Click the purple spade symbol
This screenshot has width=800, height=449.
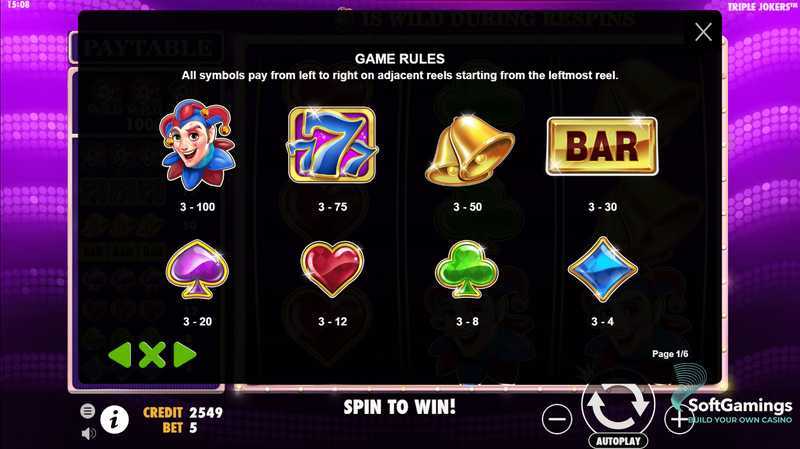click(x=197, y=269)
